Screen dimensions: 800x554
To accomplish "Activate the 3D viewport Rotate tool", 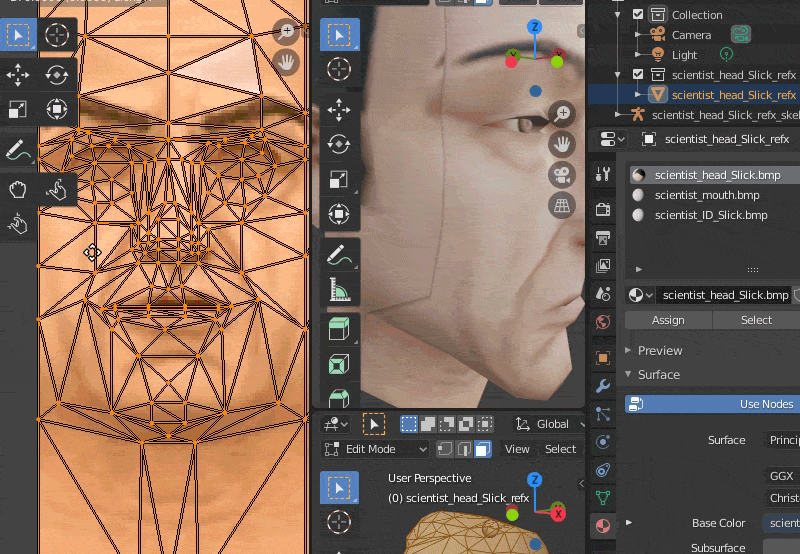I will point(339,144).
